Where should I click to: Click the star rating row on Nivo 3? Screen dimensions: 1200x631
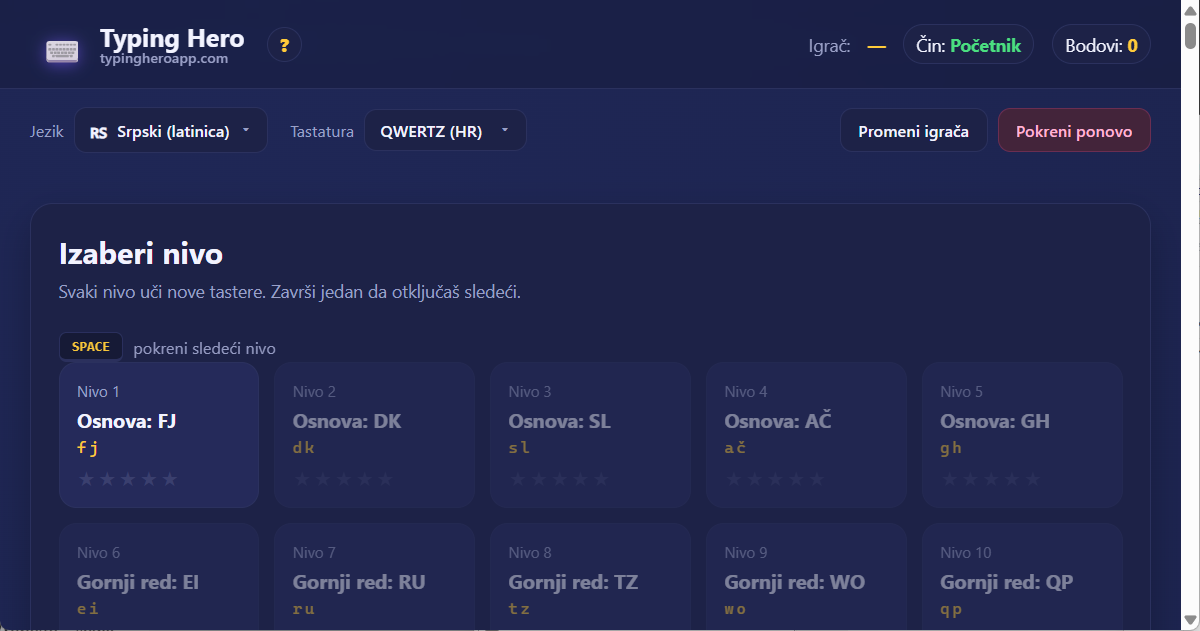pos(559,479)
